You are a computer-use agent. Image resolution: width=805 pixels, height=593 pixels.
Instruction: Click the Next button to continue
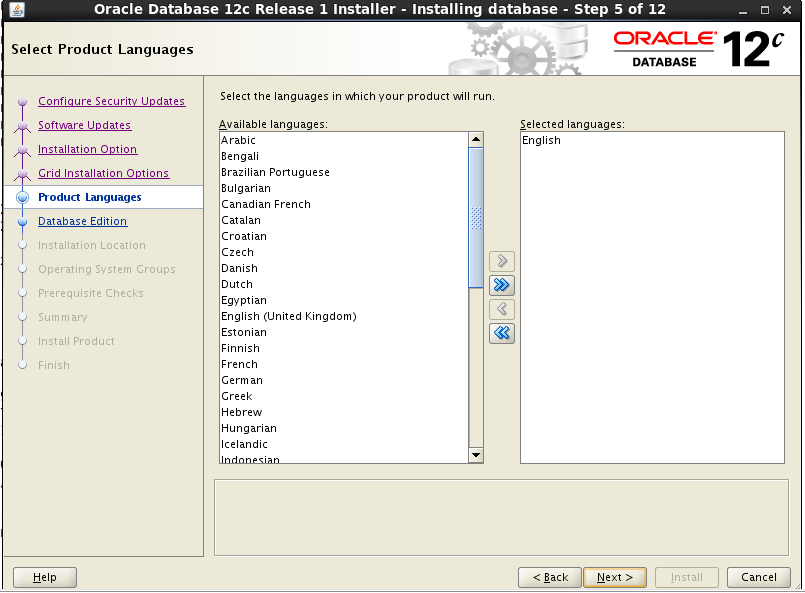pos(614,577)
